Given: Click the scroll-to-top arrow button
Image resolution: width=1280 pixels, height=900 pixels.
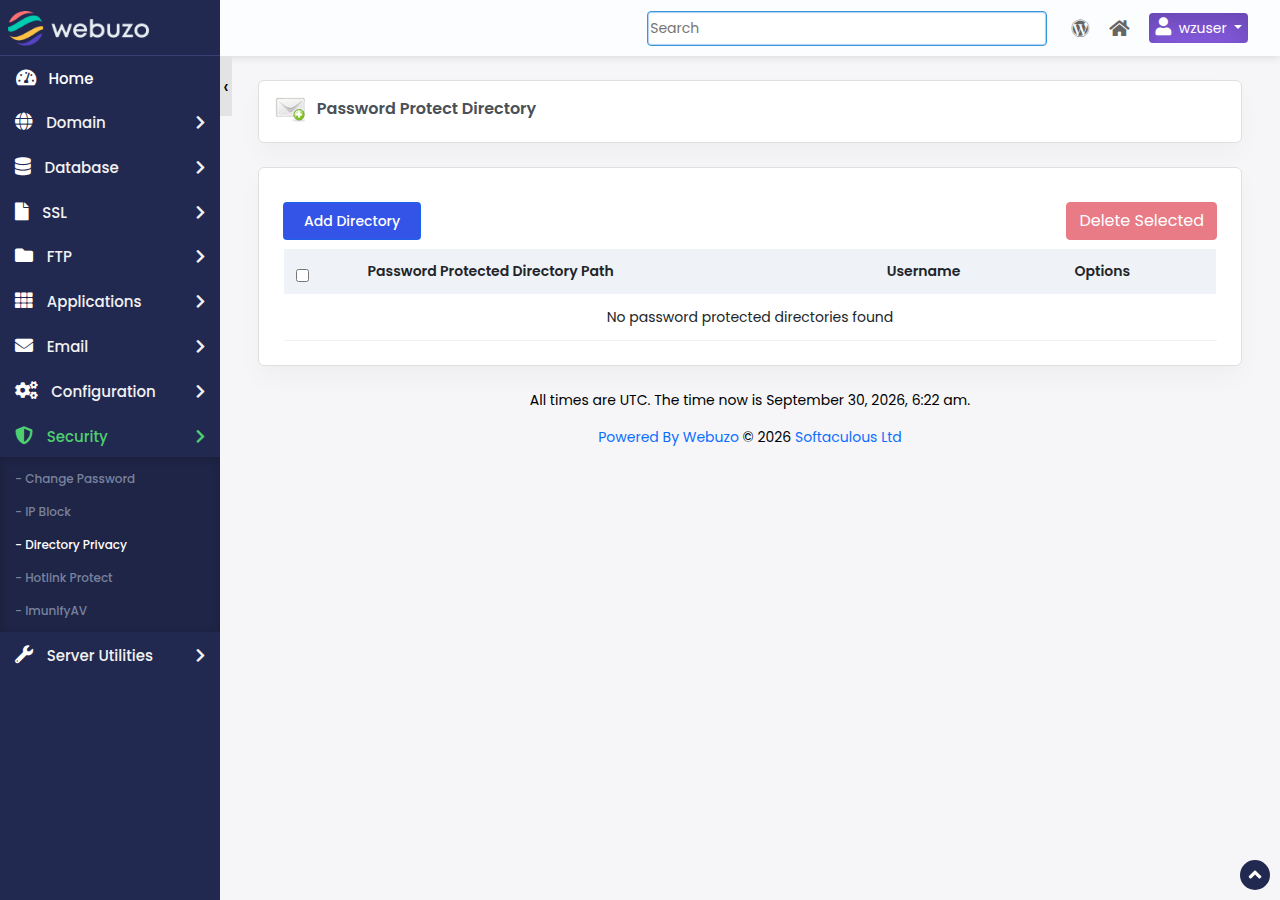Looking at the screenshot, I should point(1255,875).
